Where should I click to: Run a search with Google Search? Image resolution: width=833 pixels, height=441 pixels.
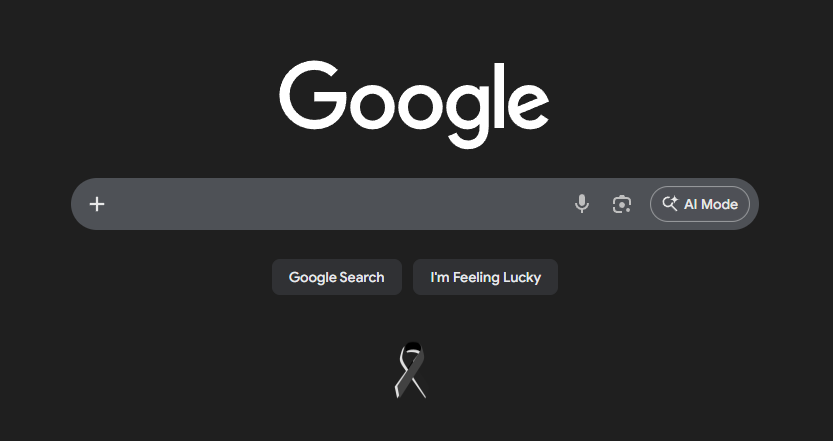click(337, 277)
